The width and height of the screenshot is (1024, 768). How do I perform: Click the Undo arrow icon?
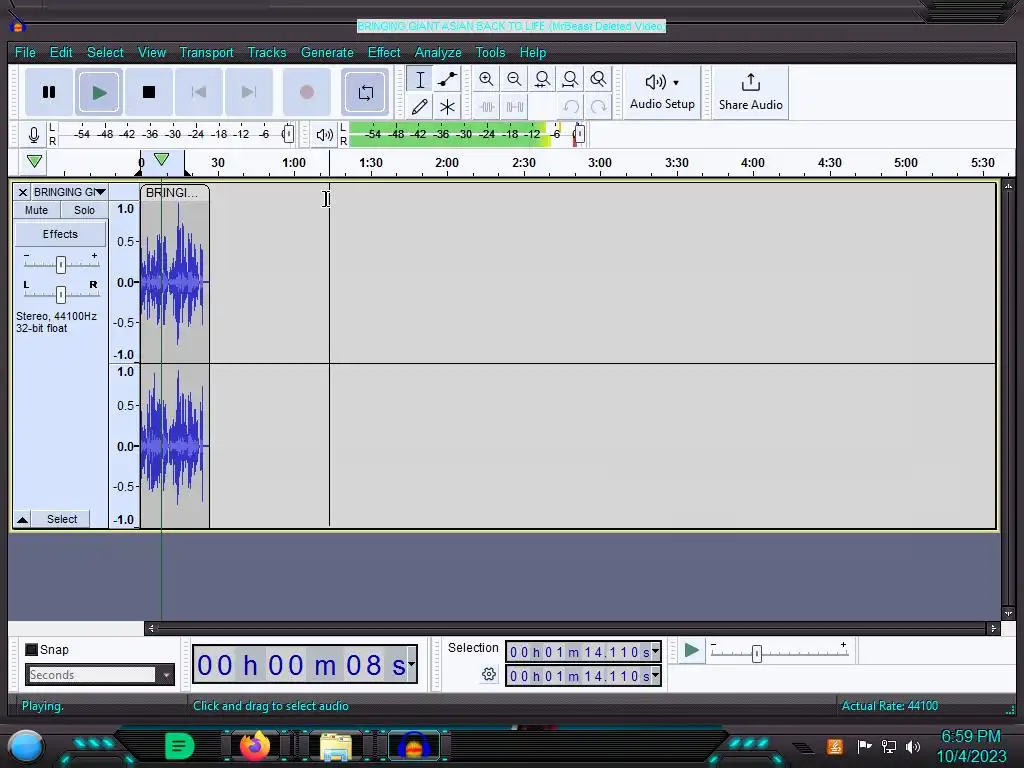click(571, 106)
